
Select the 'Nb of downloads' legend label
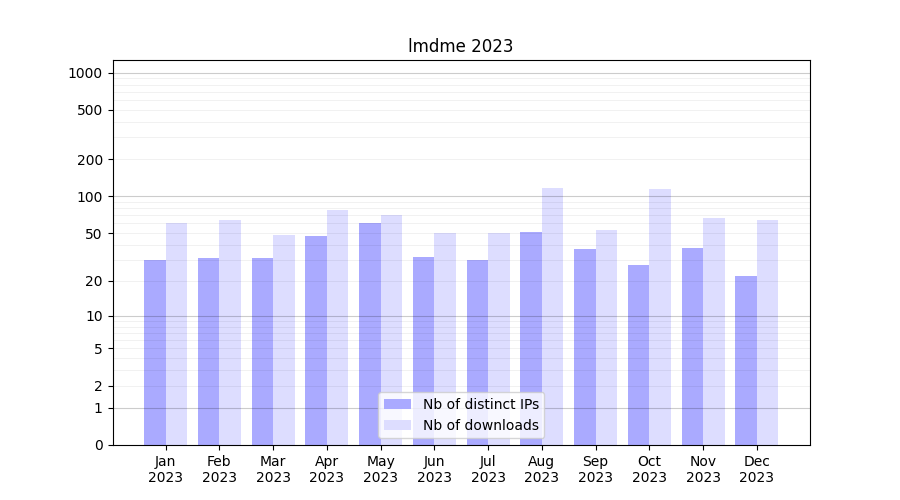[x=480, y=425]
